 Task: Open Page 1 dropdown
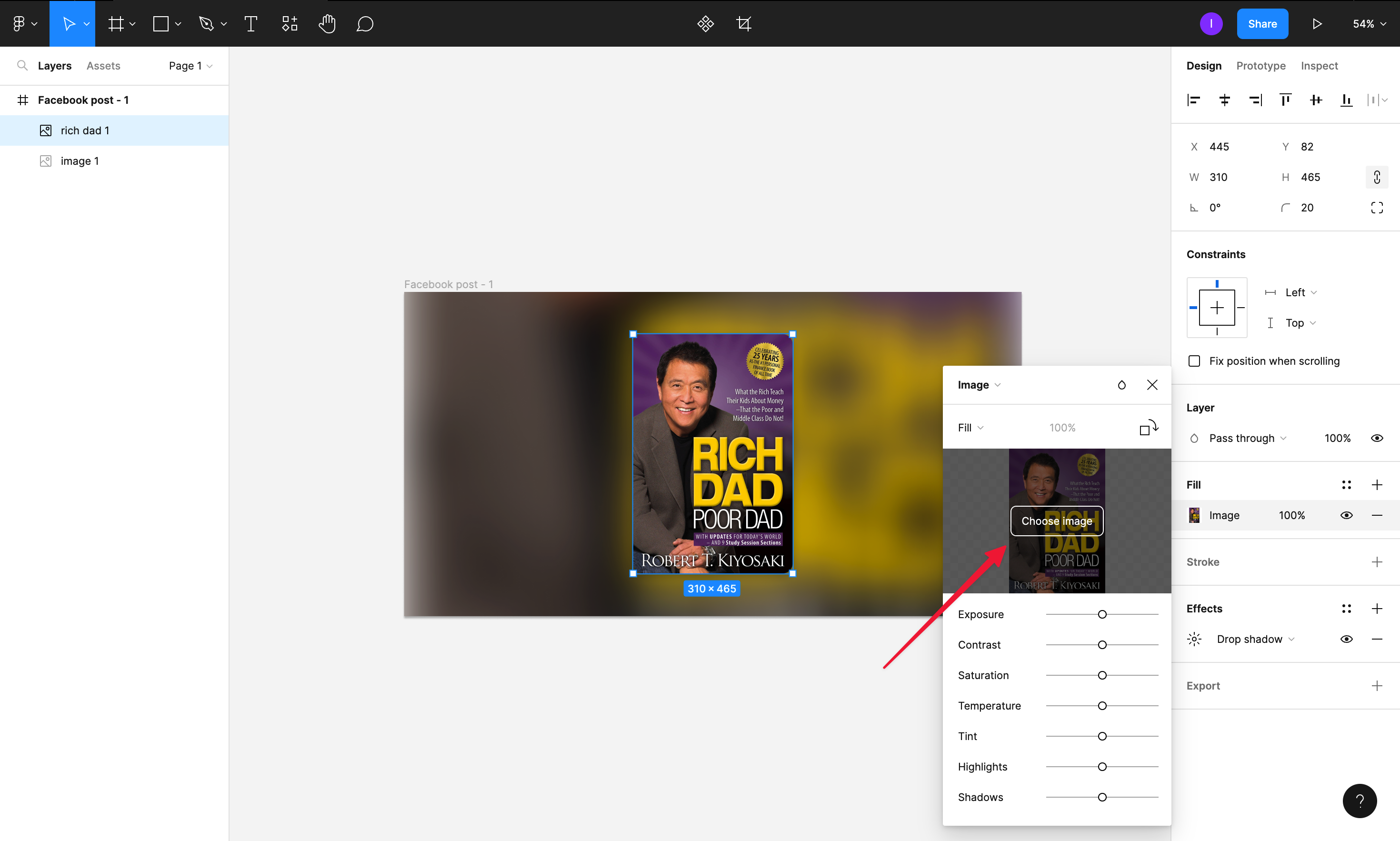pyautogui.click(x=190, y=66)
